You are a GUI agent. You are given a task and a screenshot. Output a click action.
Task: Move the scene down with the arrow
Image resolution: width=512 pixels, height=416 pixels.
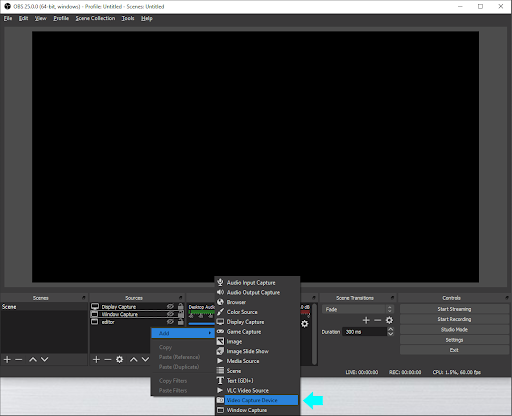[x=45, y=359]
